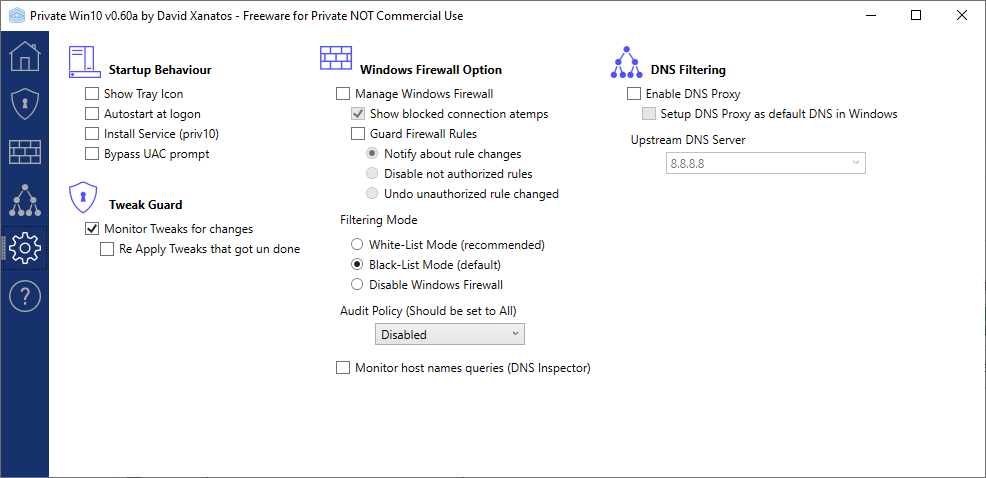Open the Upstream DNS Server 8.8.8.8 dropdown
This screenshot has width=986, height=478.
[766, 163]
